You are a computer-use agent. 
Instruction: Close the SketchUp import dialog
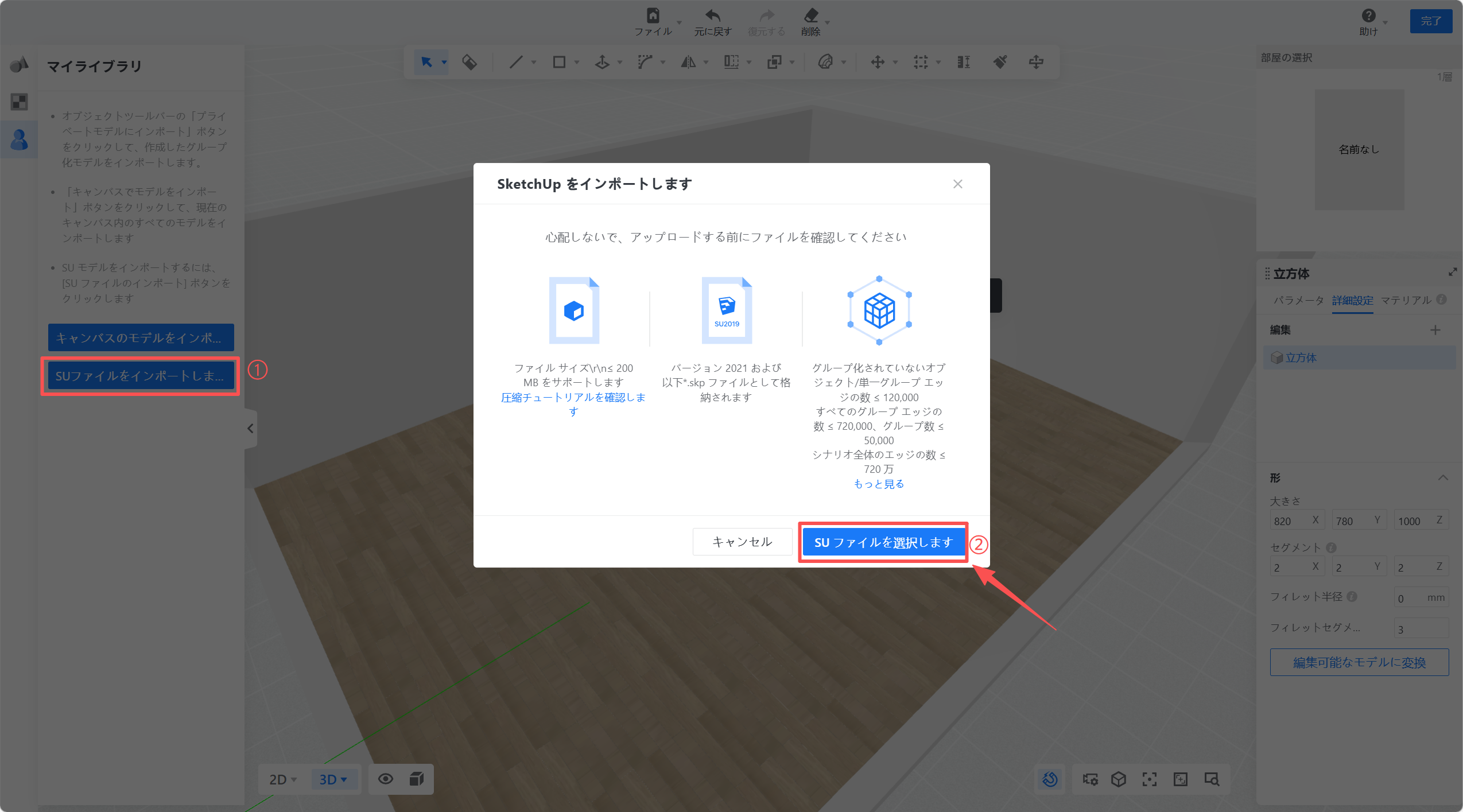(x=958, y=184)
